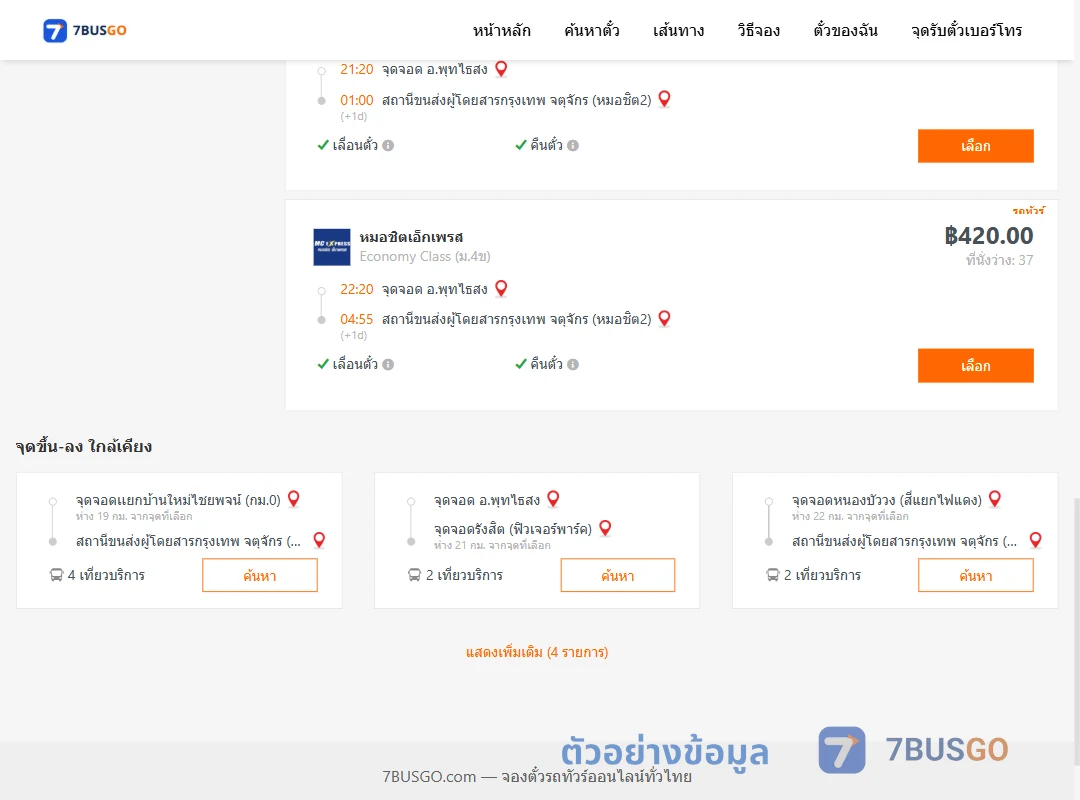Screen dimensions: 1080x800
Task: Search trips from จุดจอดแยกบ้านใหม่ไชยพจน์ with ค้นหา
Action: coord(260,575)
